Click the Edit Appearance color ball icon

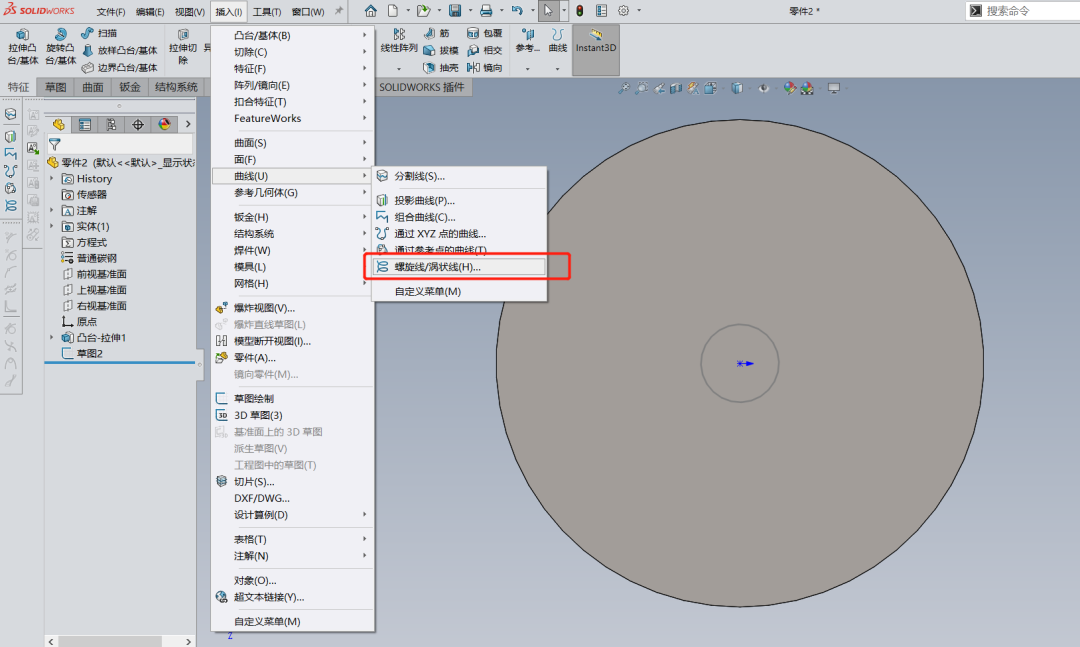tap(789, 88)
